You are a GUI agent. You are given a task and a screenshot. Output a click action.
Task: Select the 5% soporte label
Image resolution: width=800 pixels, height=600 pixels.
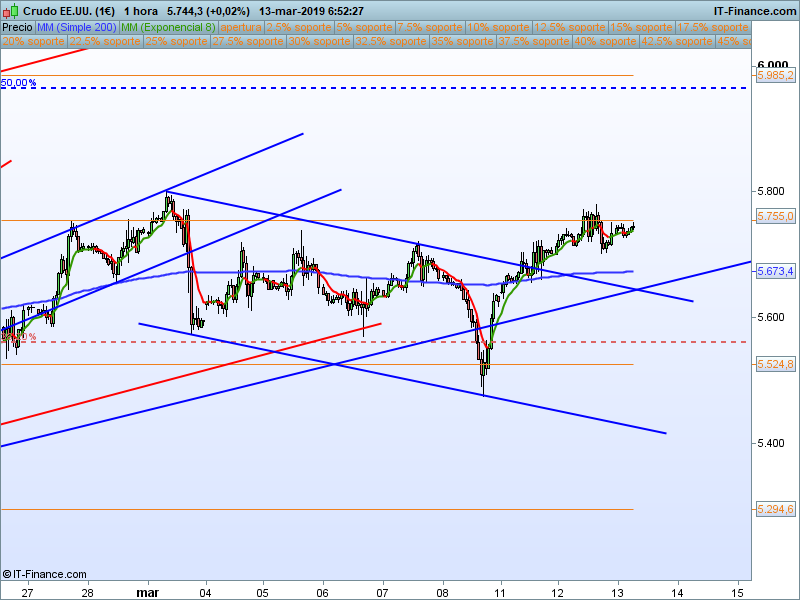pyautogui.click(x=364, y=27)
